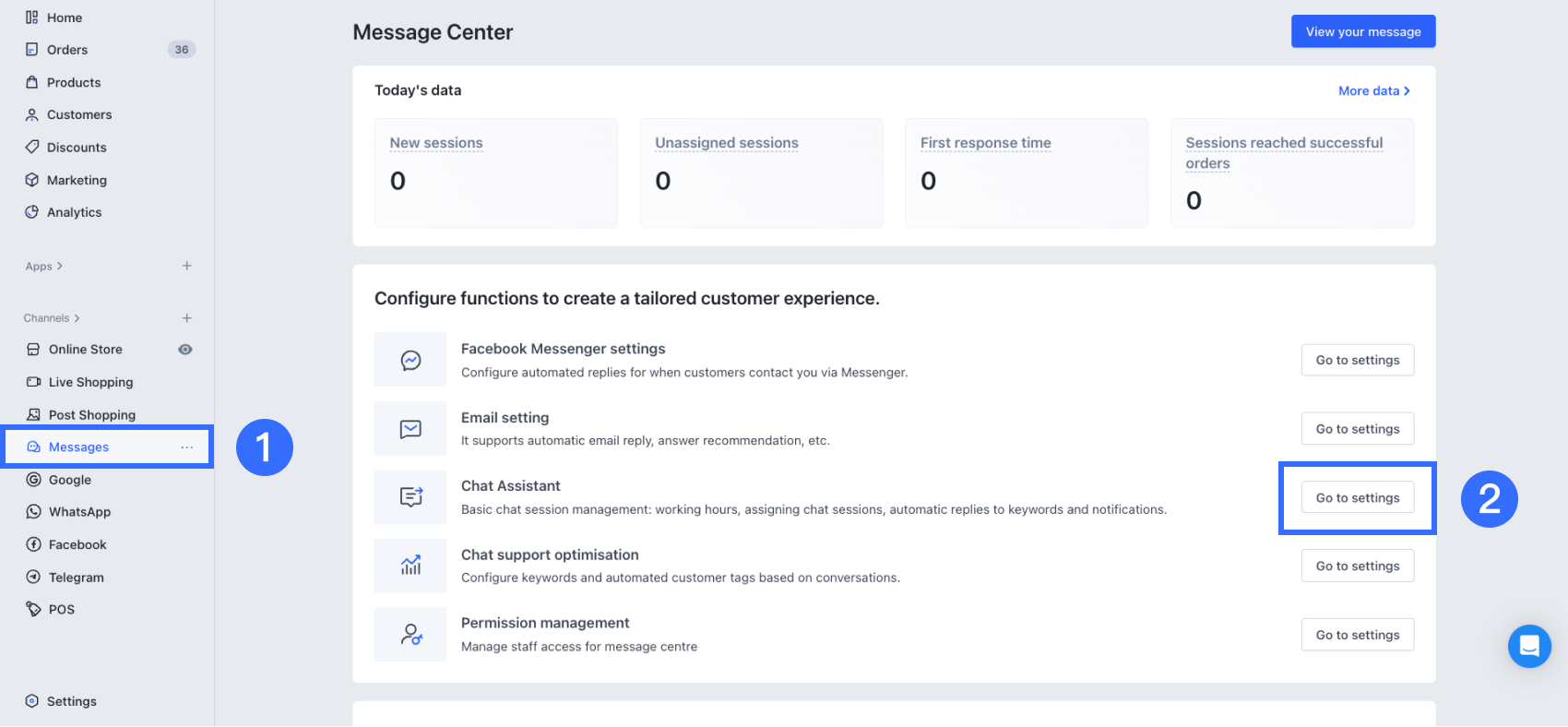
Task: Open Settings at sidebar bottom
Action: [71, 701]
